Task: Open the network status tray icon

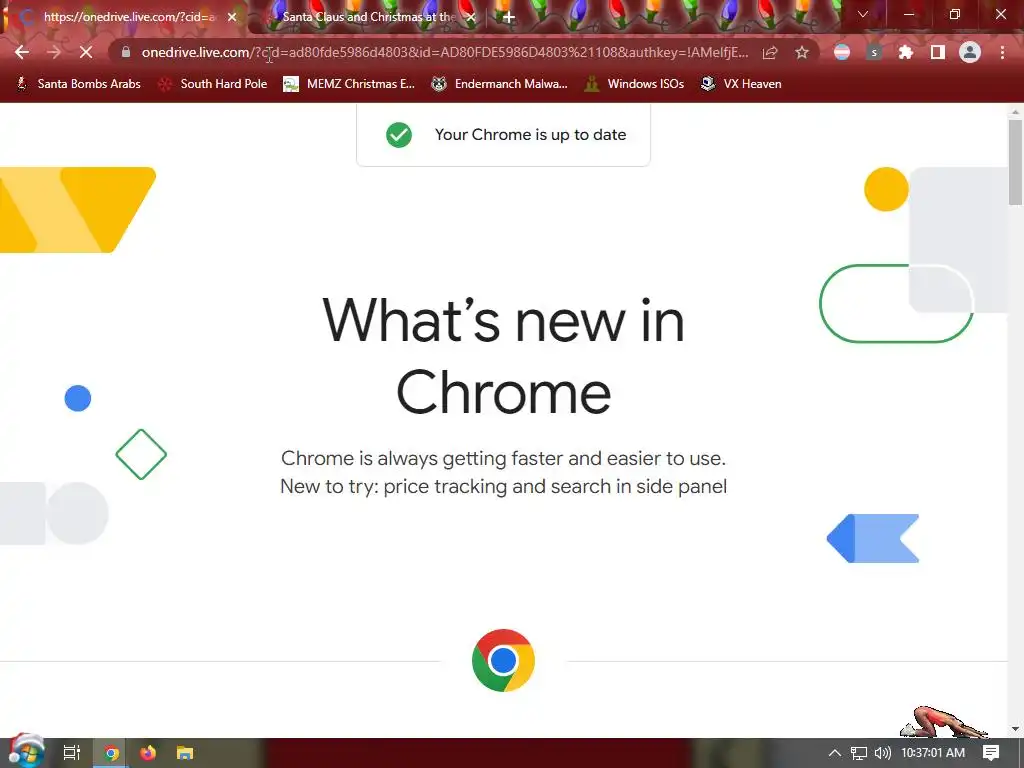Action: click(x=859, y=753)
